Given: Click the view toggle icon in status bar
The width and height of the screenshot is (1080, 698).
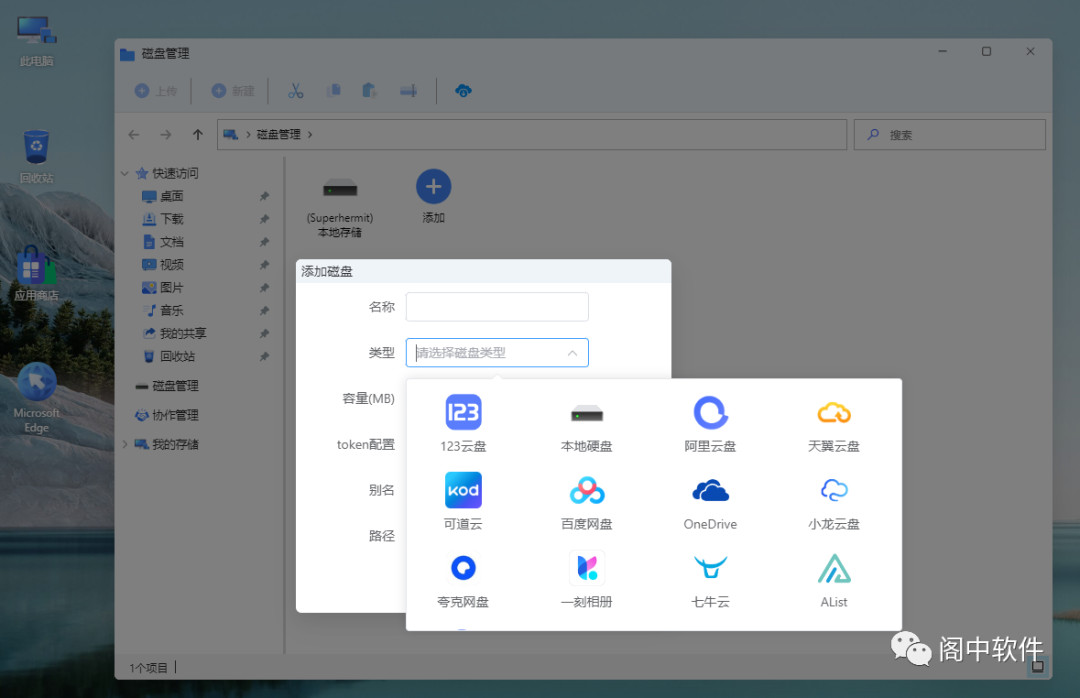Looking at the screenshot, I should tap(1037, 666).
